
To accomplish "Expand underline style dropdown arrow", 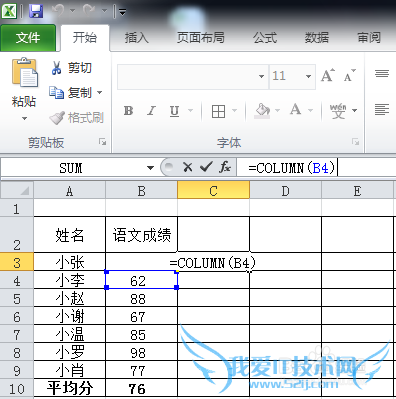I will tap(191, 110).
